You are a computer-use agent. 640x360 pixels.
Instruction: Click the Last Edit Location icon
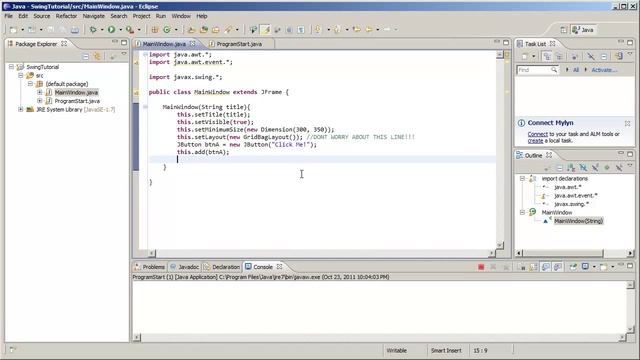(x=356, y=29)
